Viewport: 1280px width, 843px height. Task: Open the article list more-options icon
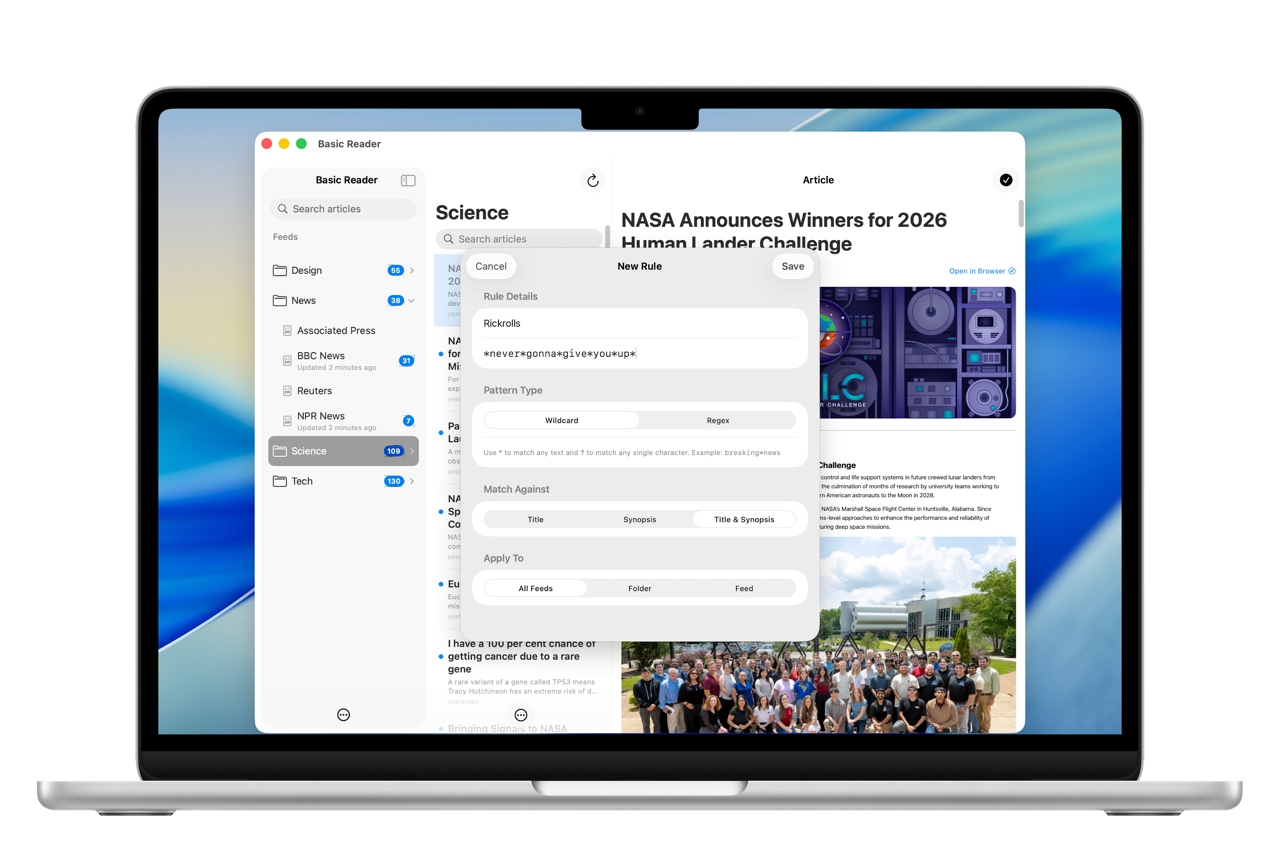click(x=521, y=715)
